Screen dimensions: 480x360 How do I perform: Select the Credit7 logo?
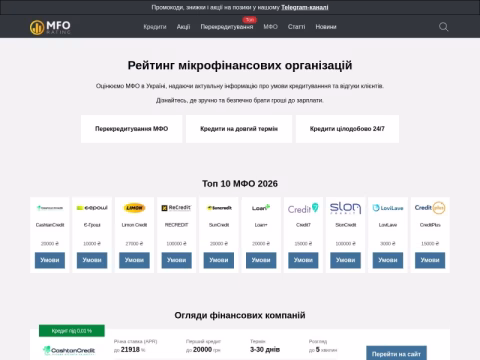[x=303, y=208]
